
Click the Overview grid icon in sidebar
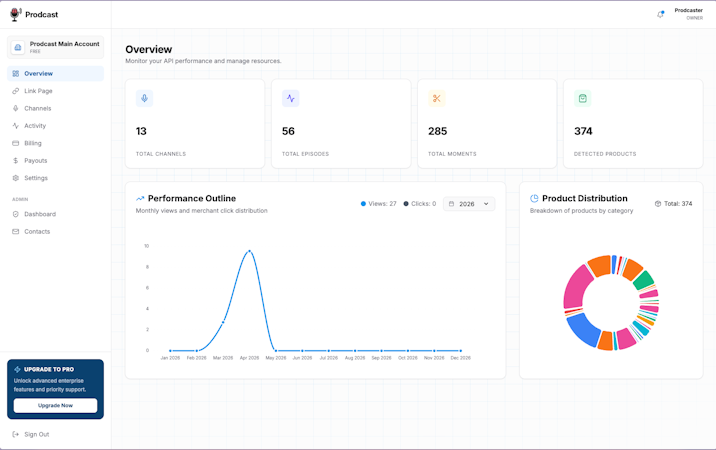(16, 74)
